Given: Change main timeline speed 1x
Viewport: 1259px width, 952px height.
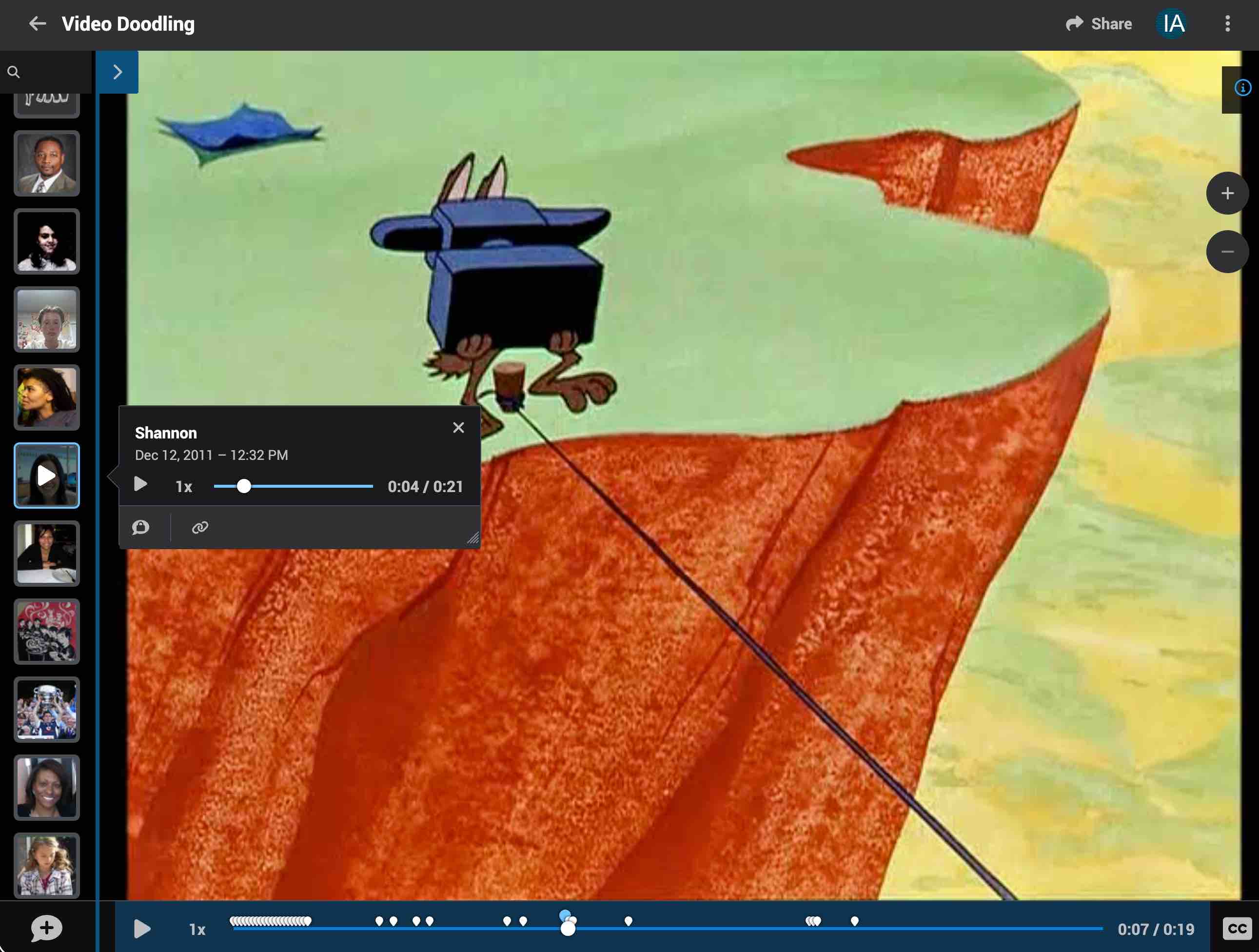Looking at the screenshot, I should pyautogui.click(x=197, y=930).
